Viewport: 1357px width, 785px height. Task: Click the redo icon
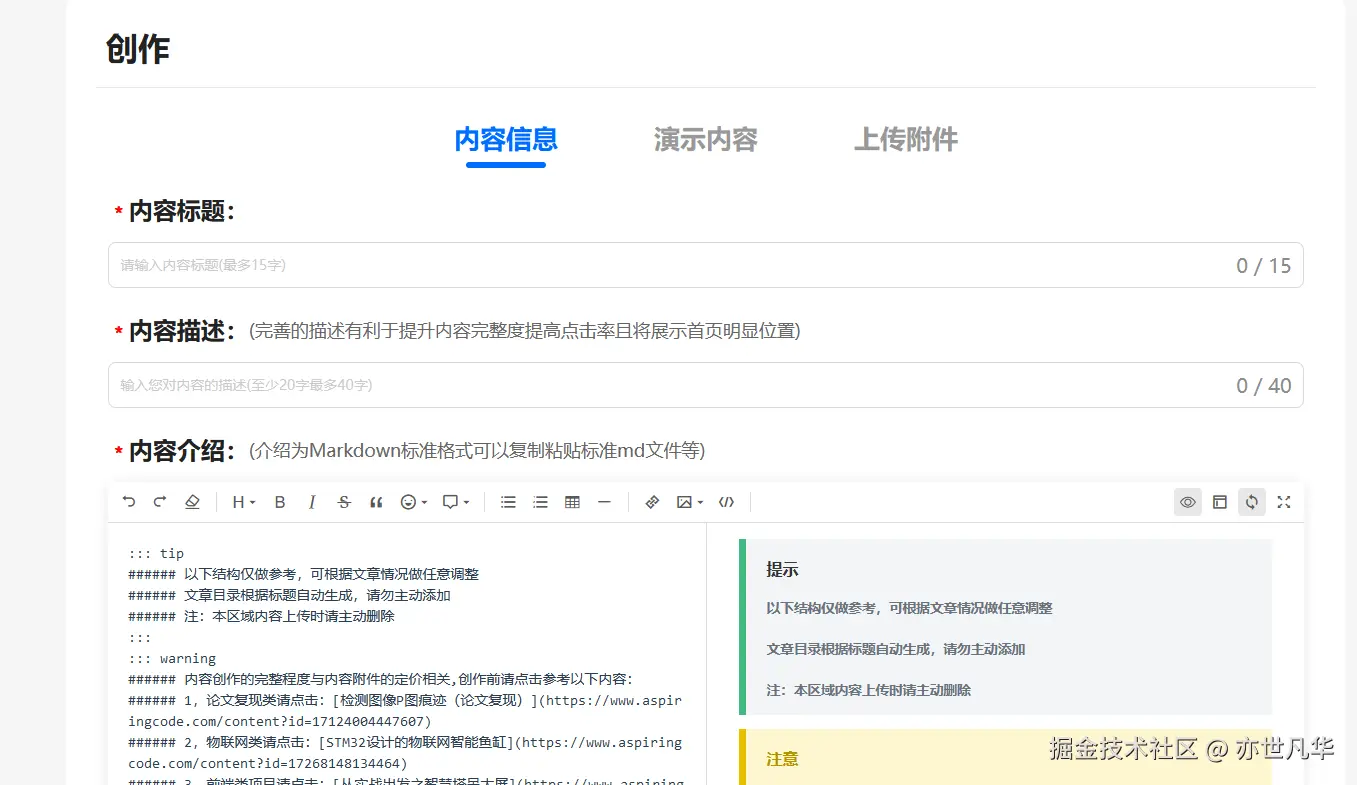point(160,501)
